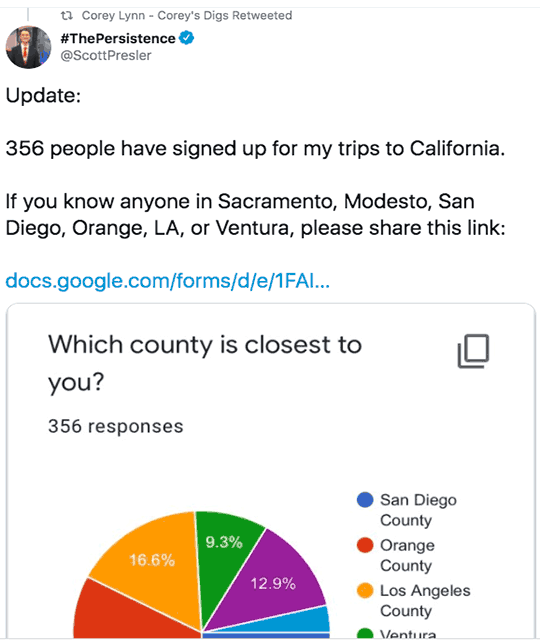Click the San Diego County blue legend dot

click(365, 500)
